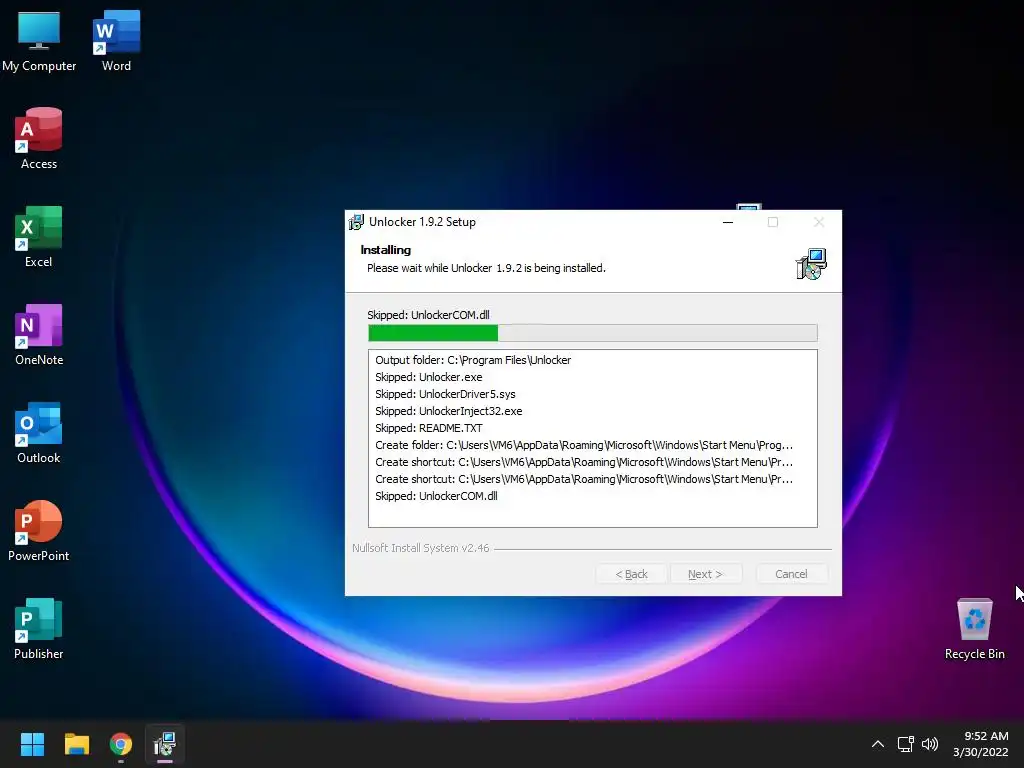1024x768 pixels.
Task: Click the disabled Back button
Action: click(x=632, y=574)
